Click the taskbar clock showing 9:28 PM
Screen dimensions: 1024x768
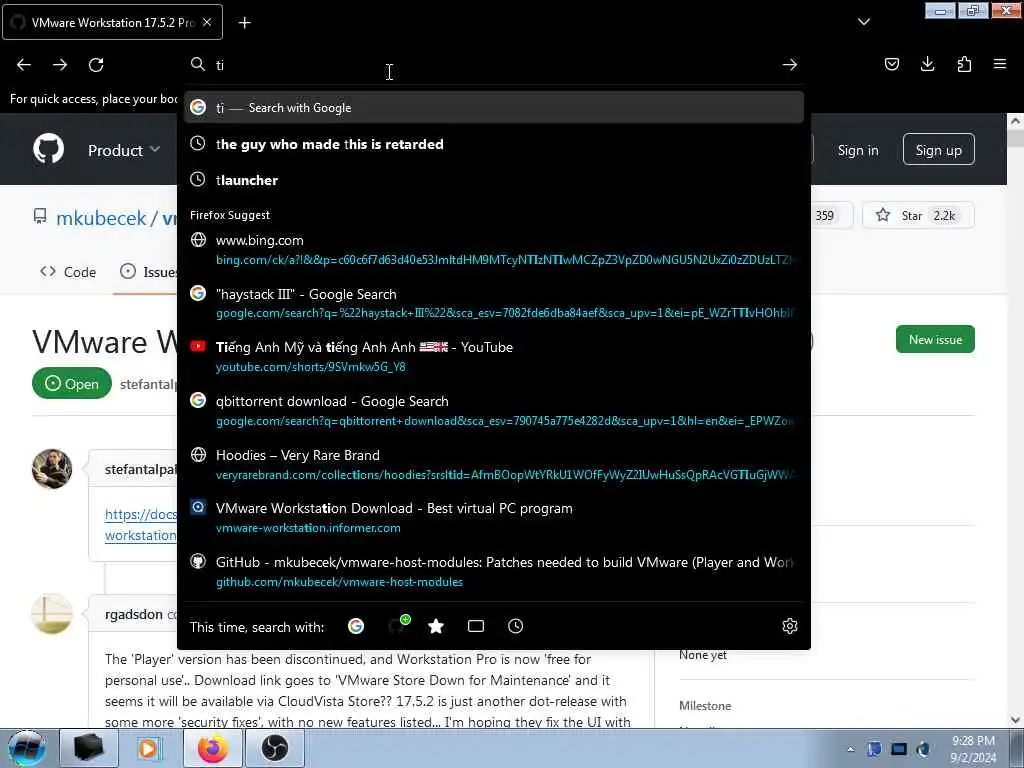click(x=973, y=749)
